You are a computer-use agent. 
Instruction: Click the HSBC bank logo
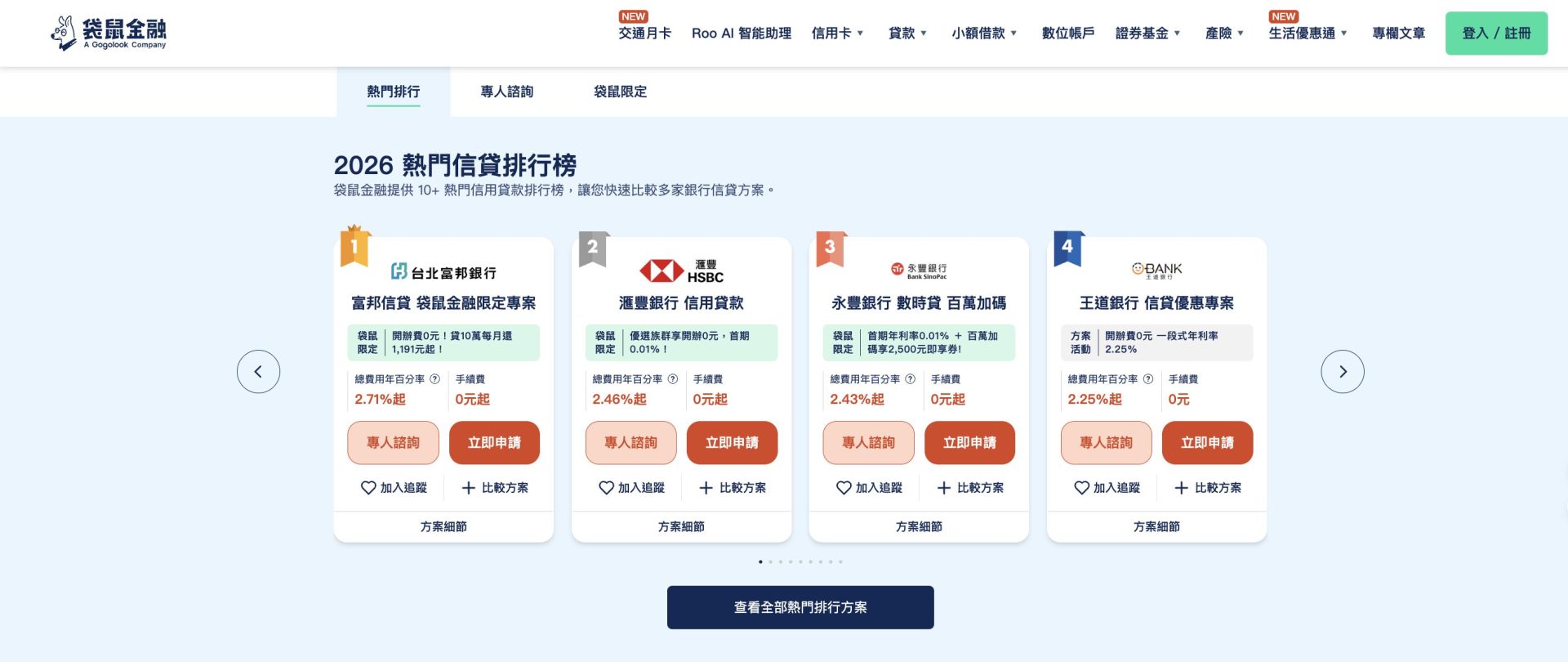[x=681, y=271]
